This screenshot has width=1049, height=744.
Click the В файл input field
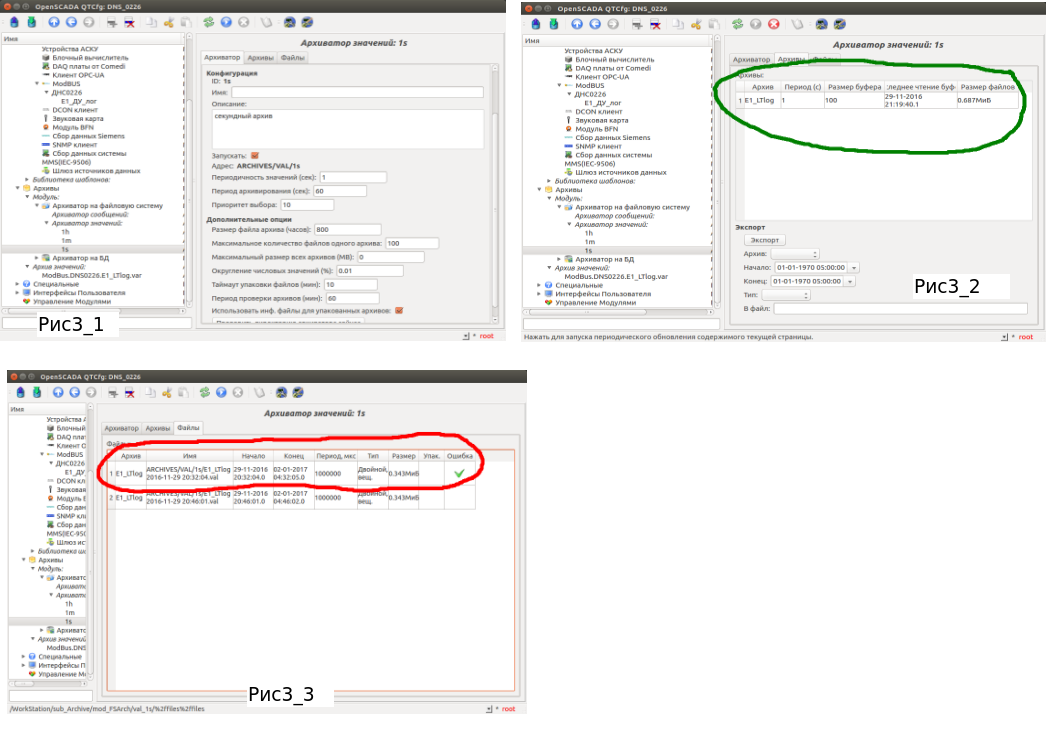(900, 309)
